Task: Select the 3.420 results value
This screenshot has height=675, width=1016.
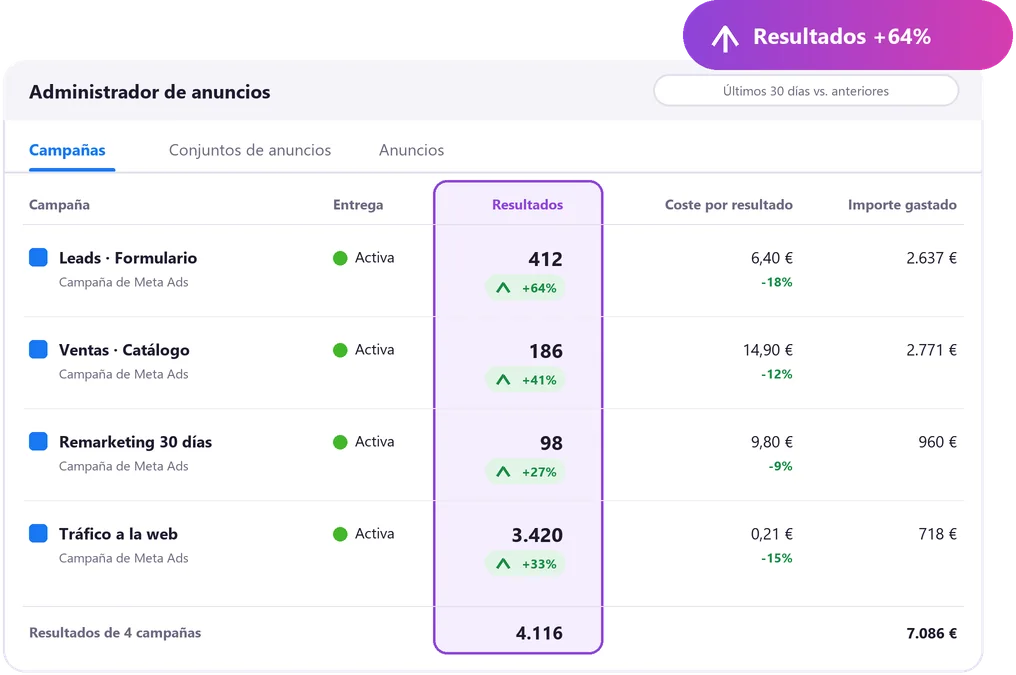Action: pos(537,535)
